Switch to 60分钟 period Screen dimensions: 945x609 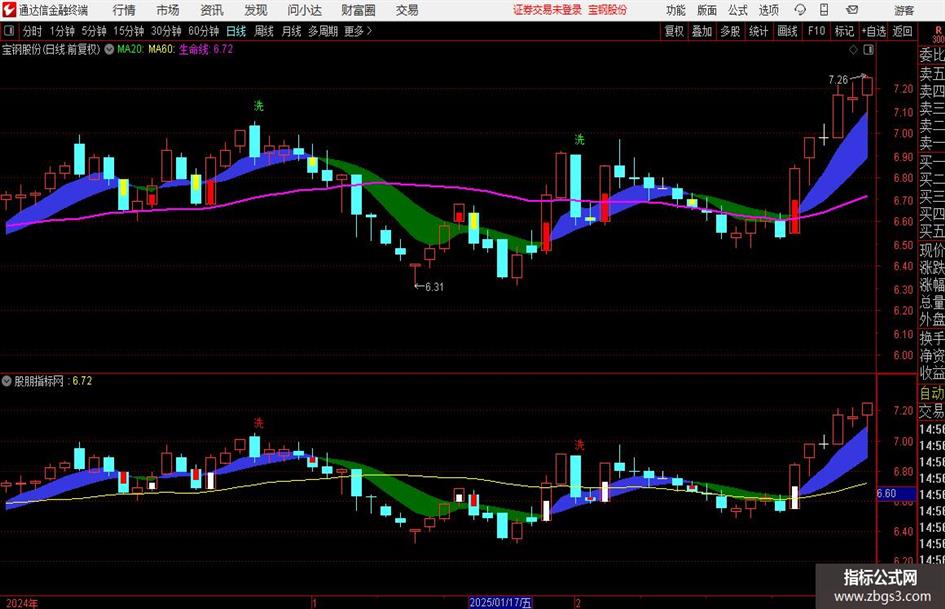204,31
